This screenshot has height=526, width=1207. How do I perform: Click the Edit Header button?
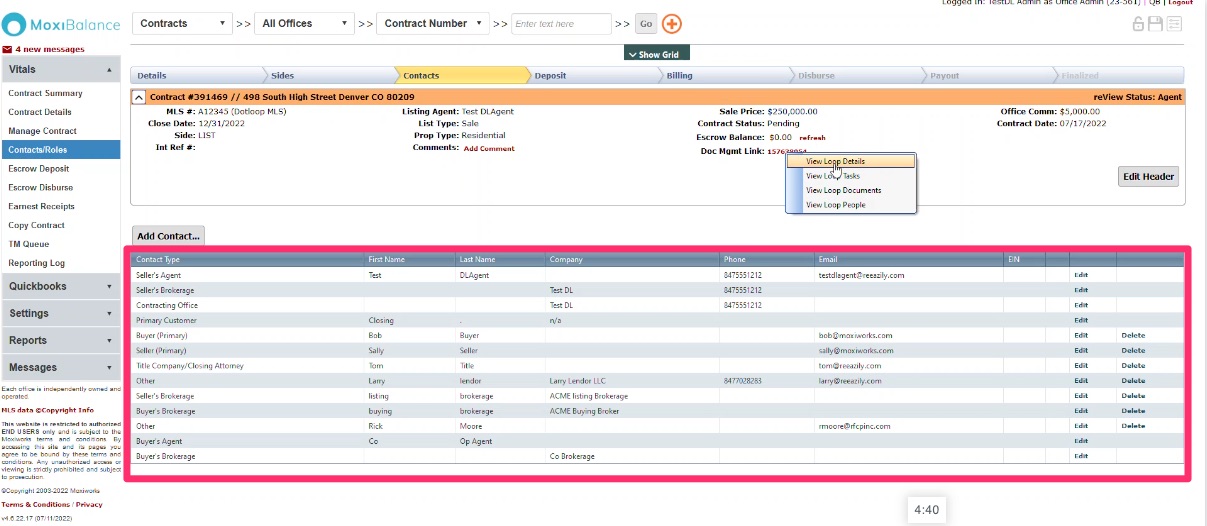[x=1148, y=177]
